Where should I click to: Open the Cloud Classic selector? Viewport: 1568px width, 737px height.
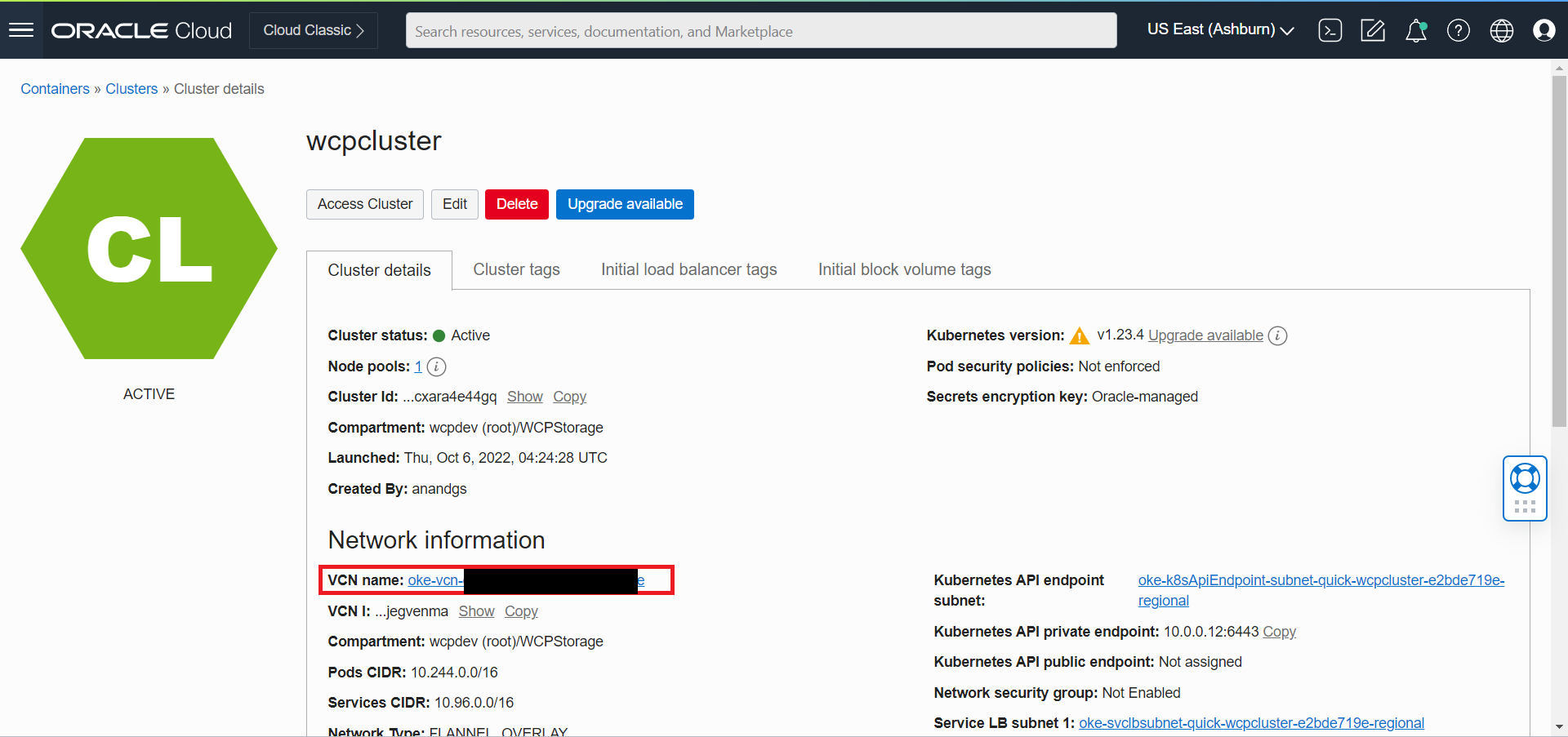[314, 30]
